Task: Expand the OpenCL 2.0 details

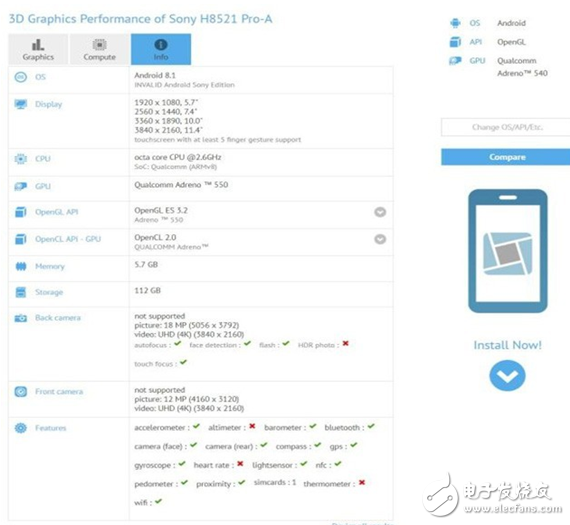Action: [x=380, y=239]
